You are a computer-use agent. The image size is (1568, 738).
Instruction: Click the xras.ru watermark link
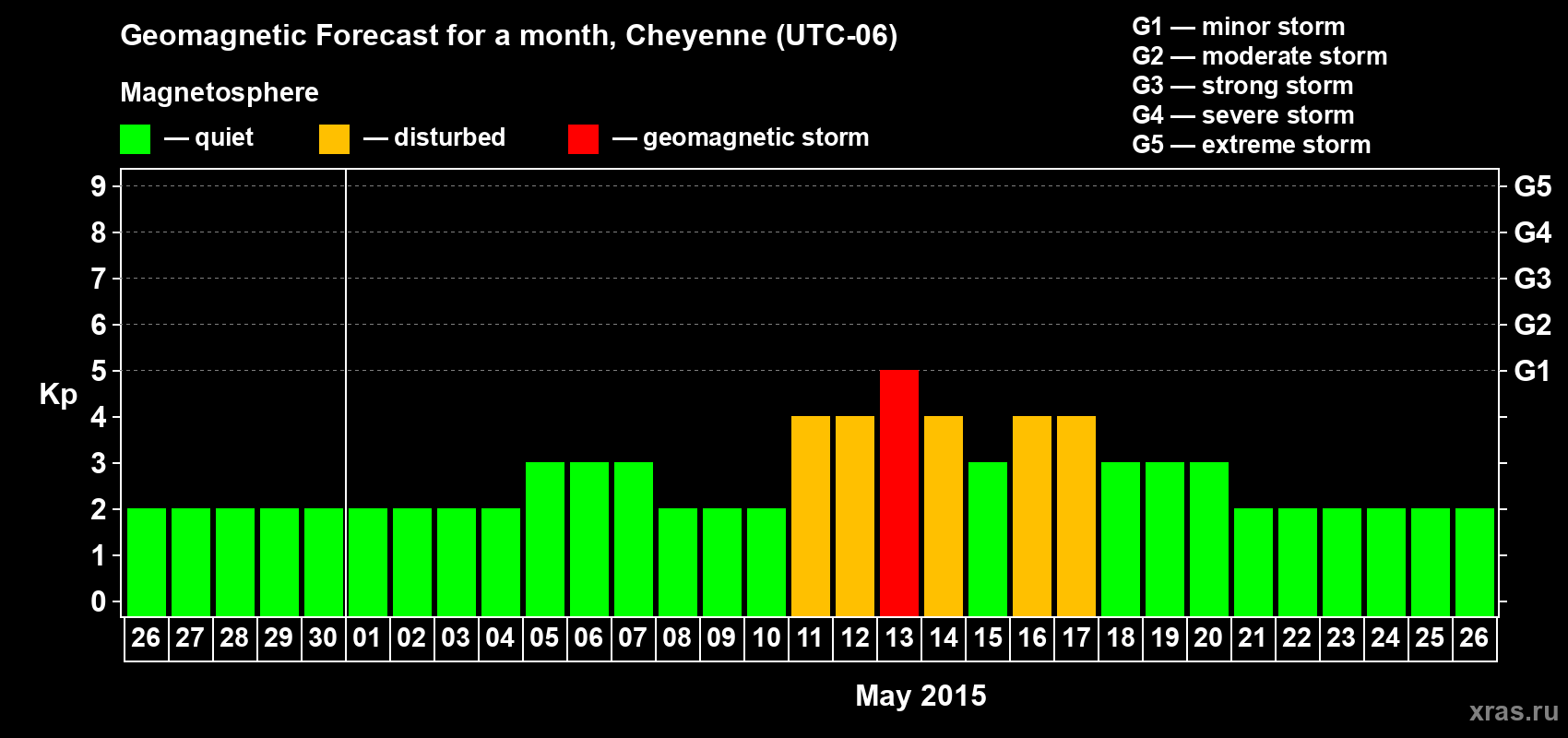click(1514, 711)
